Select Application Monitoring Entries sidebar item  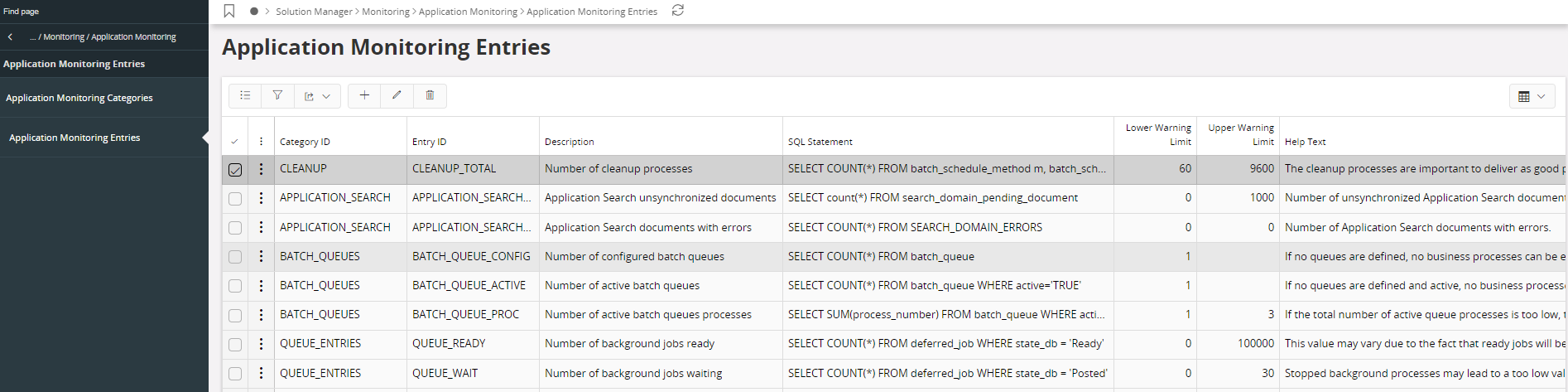click(x=75, y=138)
